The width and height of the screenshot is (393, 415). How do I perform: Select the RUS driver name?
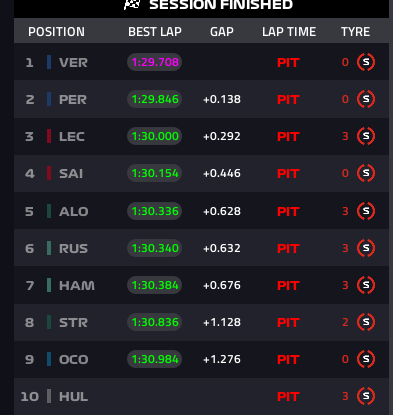click(73, 249)
